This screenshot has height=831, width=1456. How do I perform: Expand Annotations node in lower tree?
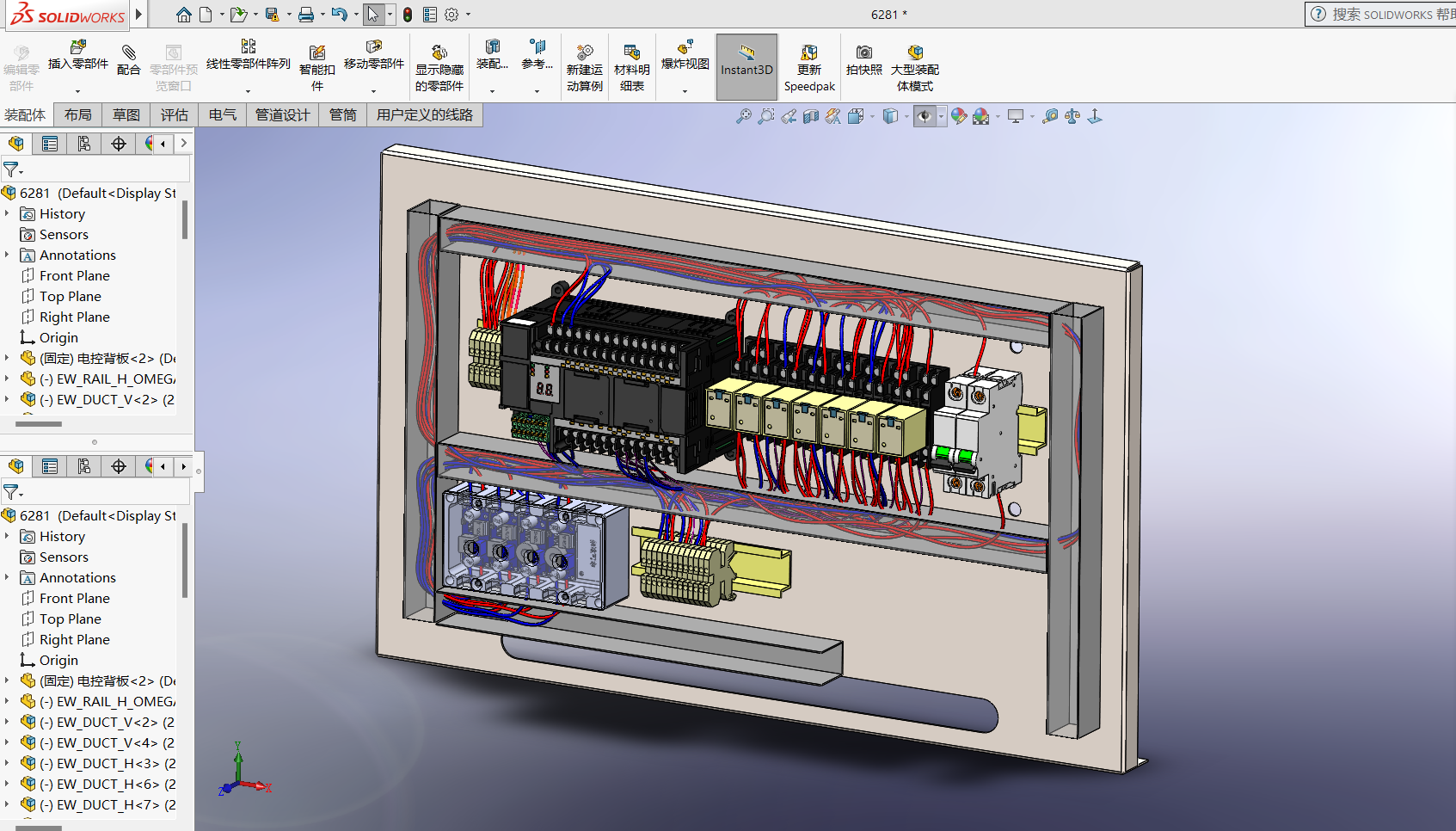click(8, 577)
